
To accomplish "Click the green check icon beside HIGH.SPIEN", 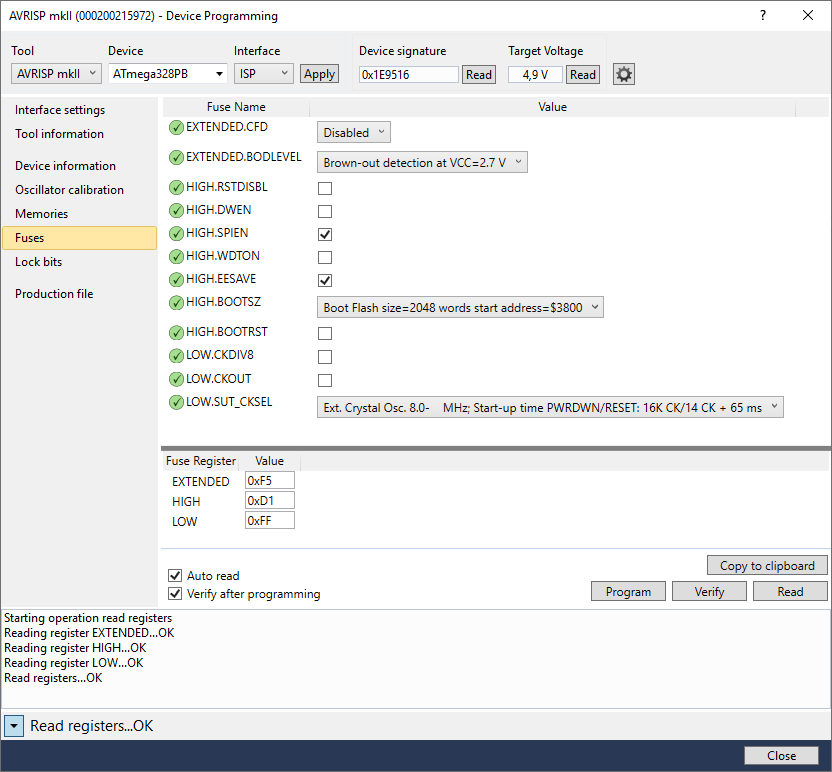I will [176, 233].
